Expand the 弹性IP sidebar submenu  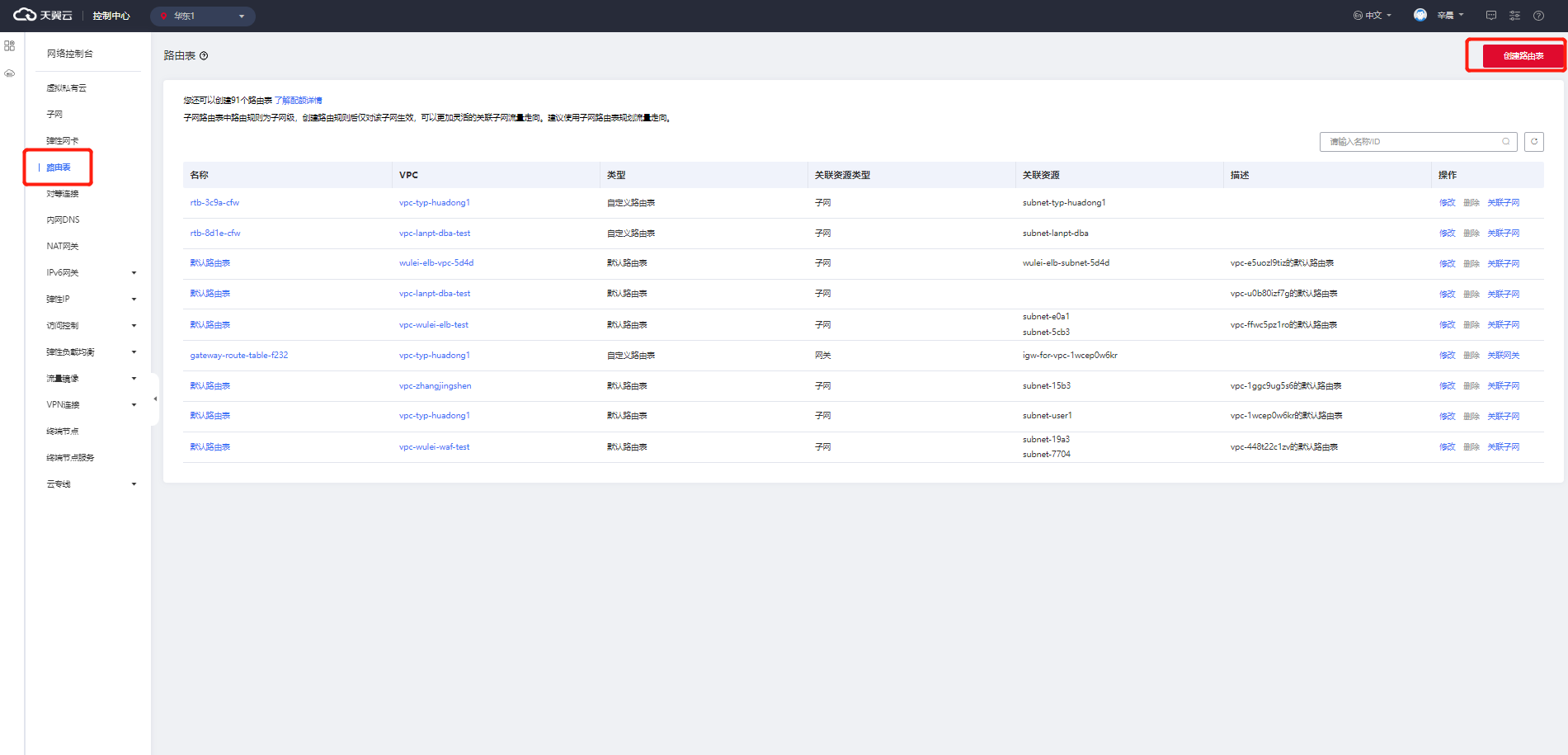(x=134, y=300)
